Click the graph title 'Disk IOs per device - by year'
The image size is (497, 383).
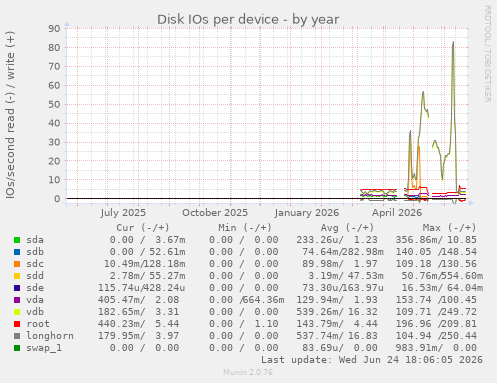pyautogui.click(x=248, y=19)
